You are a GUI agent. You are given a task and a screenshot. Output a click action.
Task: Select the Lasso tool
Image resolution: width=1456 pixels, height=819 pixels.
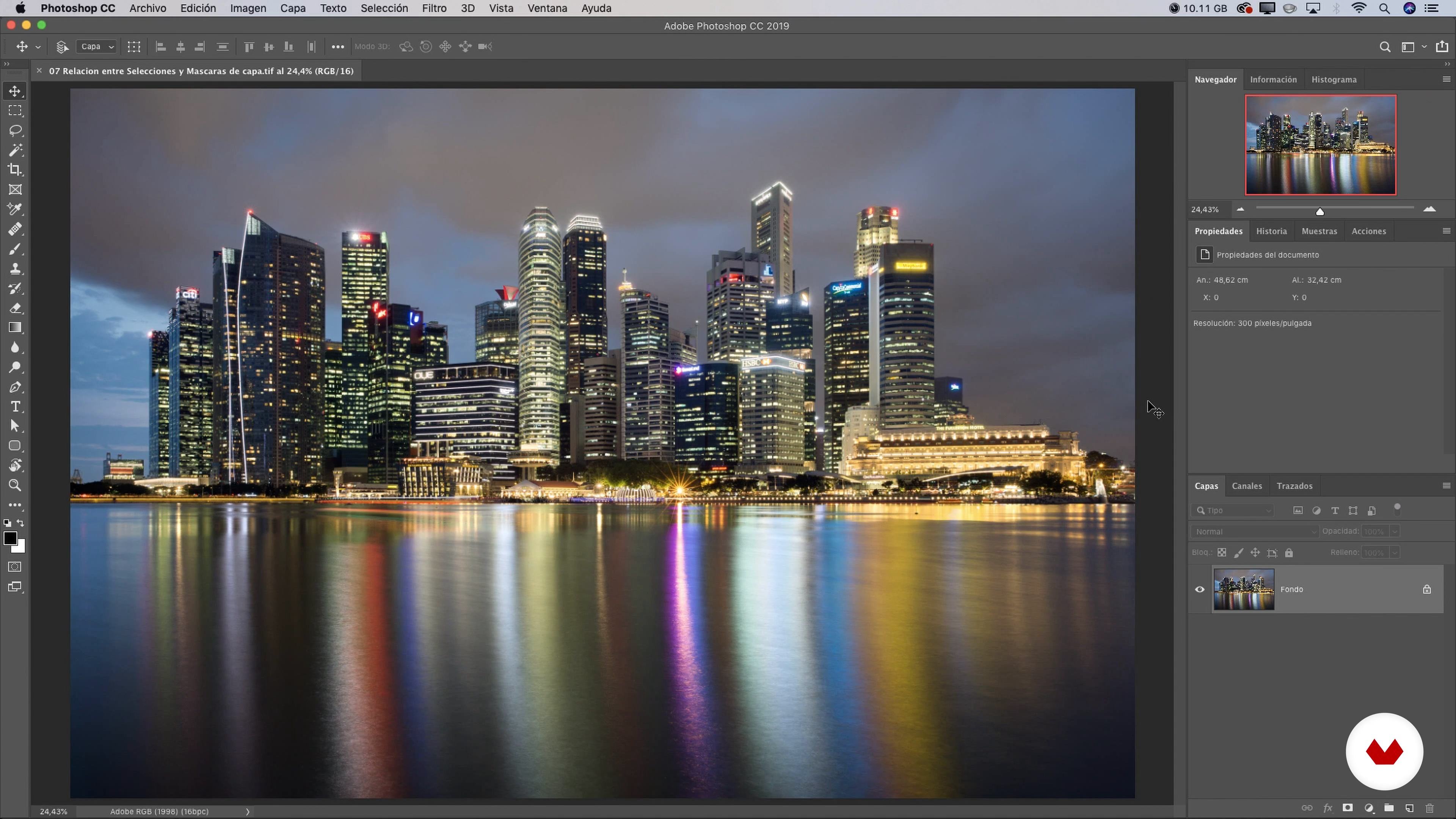tap(15, 130)
